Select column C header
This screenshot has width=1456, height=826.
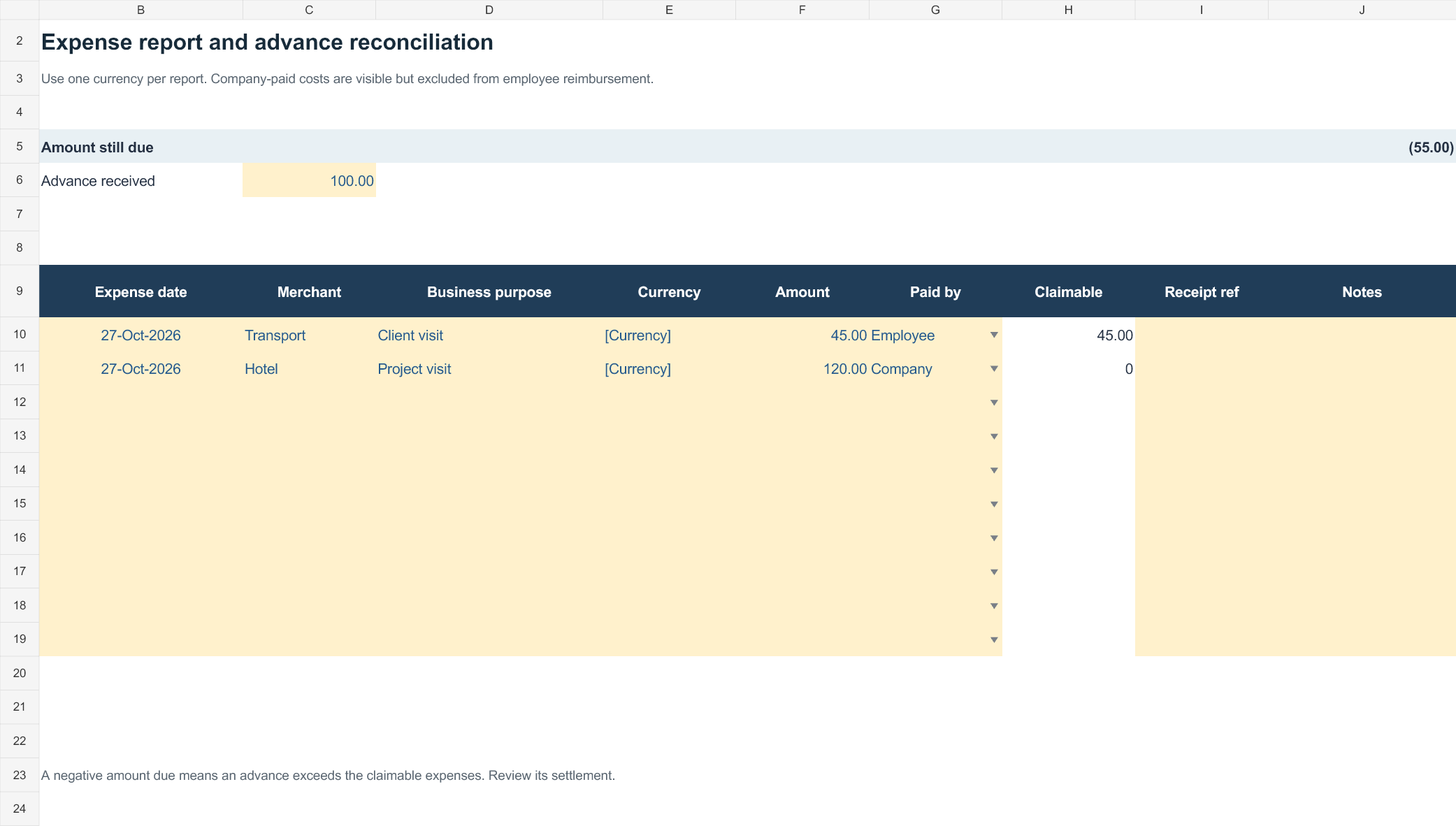[309, 10]
